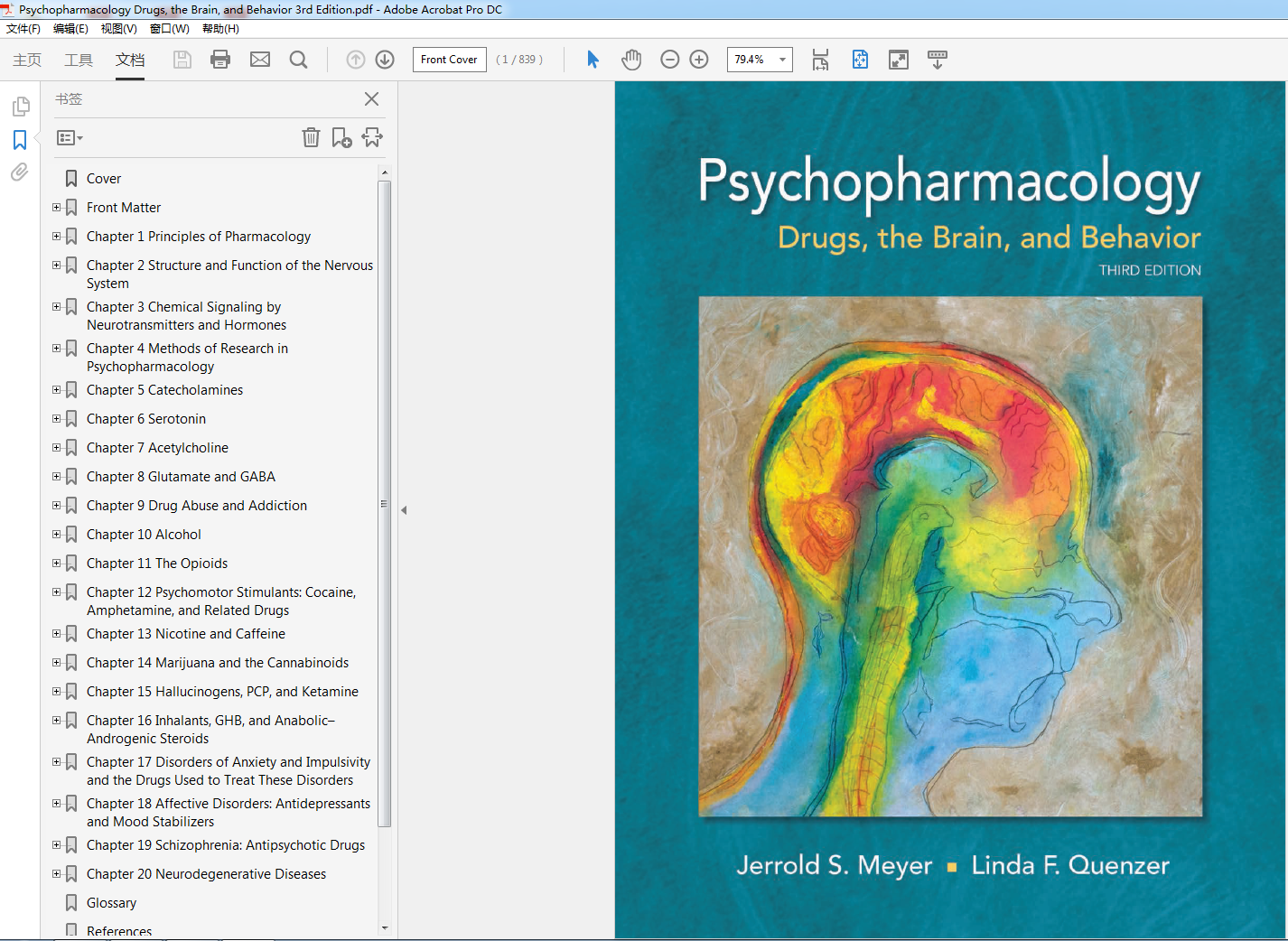Click the Full Screen mode icon
Image resolution: width=1288 pixels, height=941 pixels.
click(x=899, y=60)
